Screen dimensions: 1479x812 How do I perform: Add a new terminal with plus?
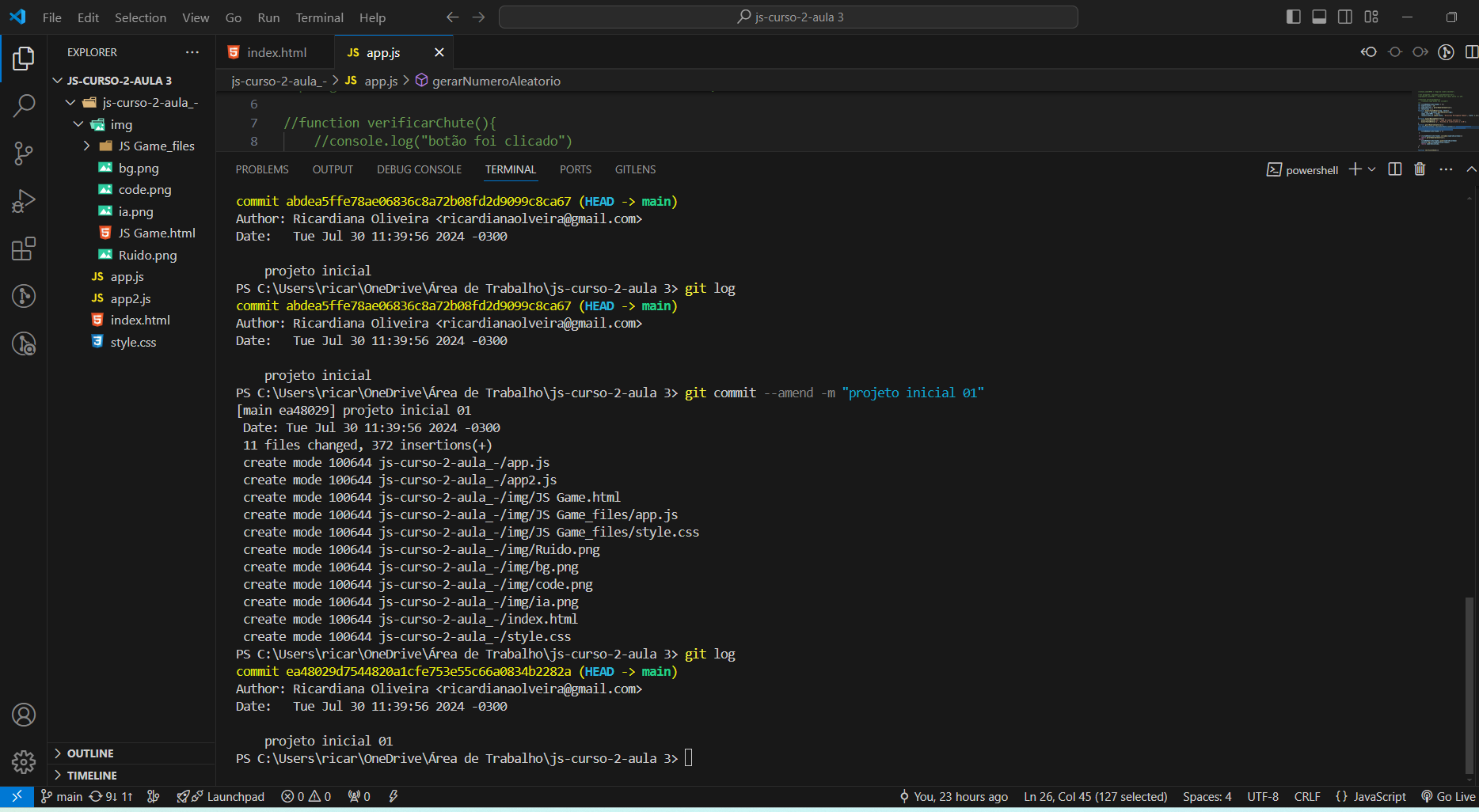pos(1355,169)
